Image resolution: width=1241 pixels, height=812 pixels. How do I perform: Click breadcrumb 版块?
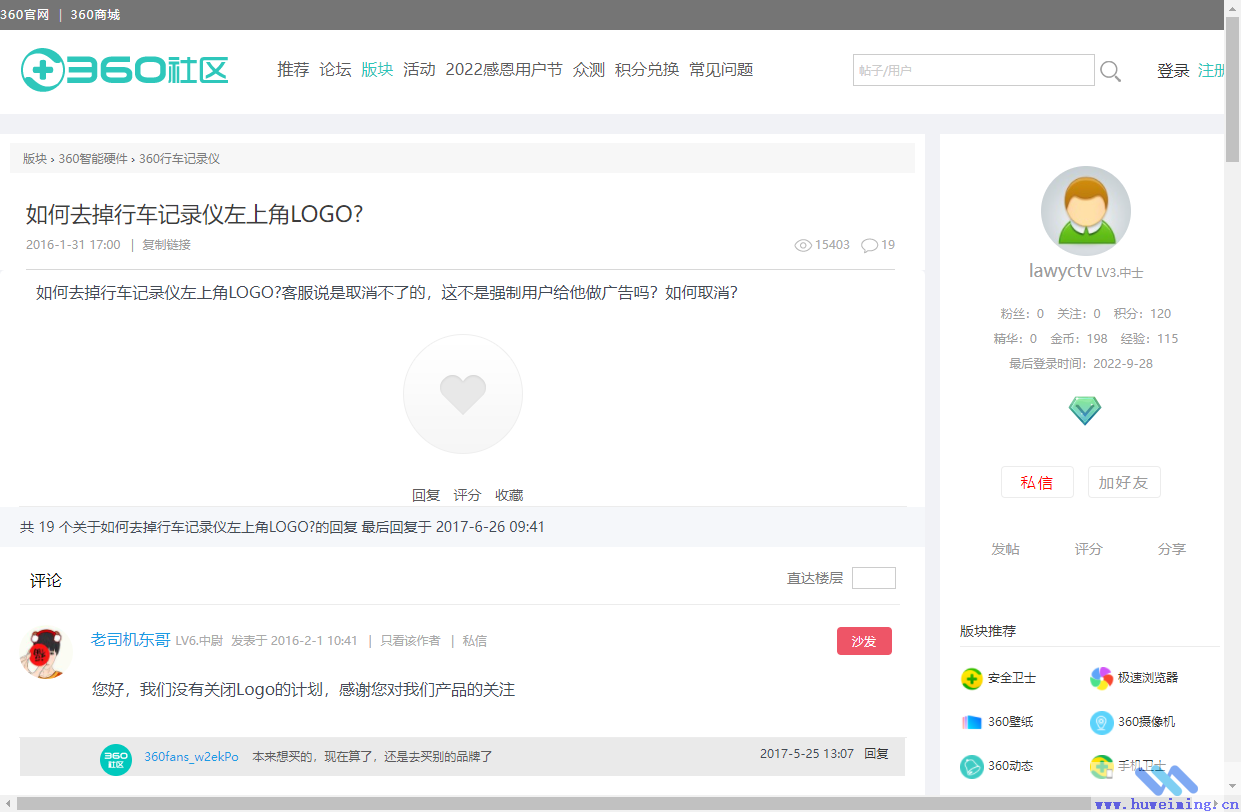tap(35, 159)
